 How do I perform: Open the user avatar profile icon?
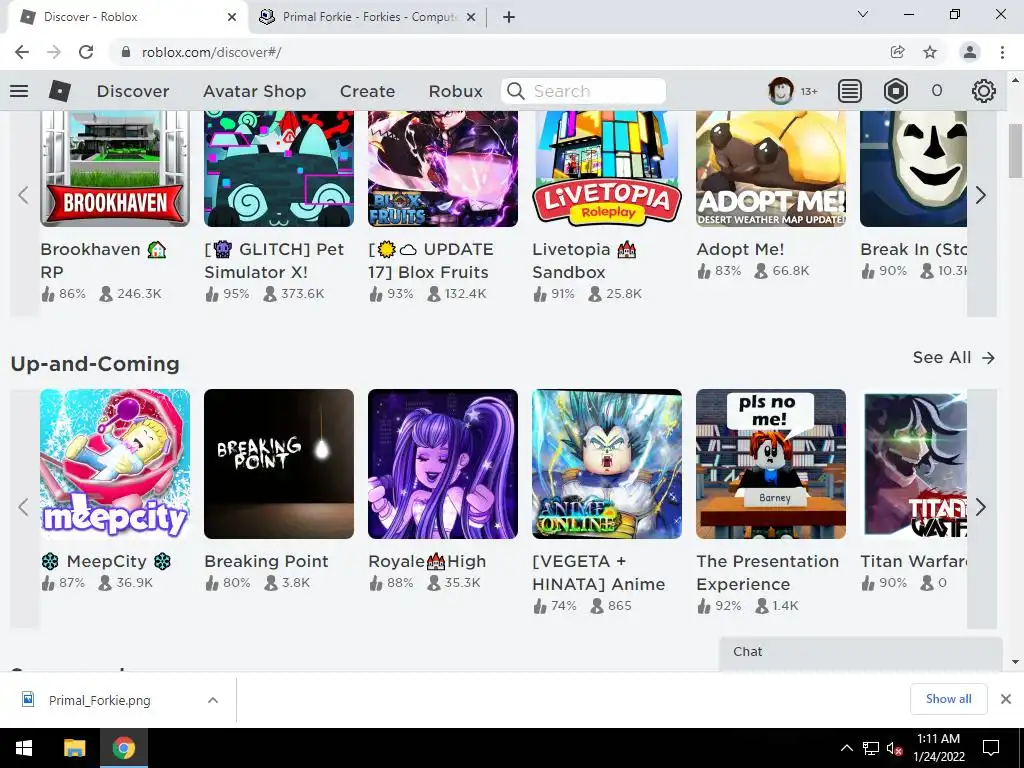click(780, 91)
